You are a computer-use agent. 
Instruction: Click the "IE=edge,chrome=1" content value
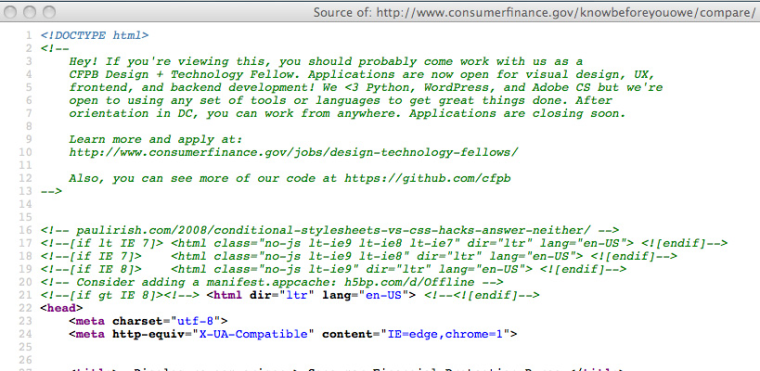(445, 335)
